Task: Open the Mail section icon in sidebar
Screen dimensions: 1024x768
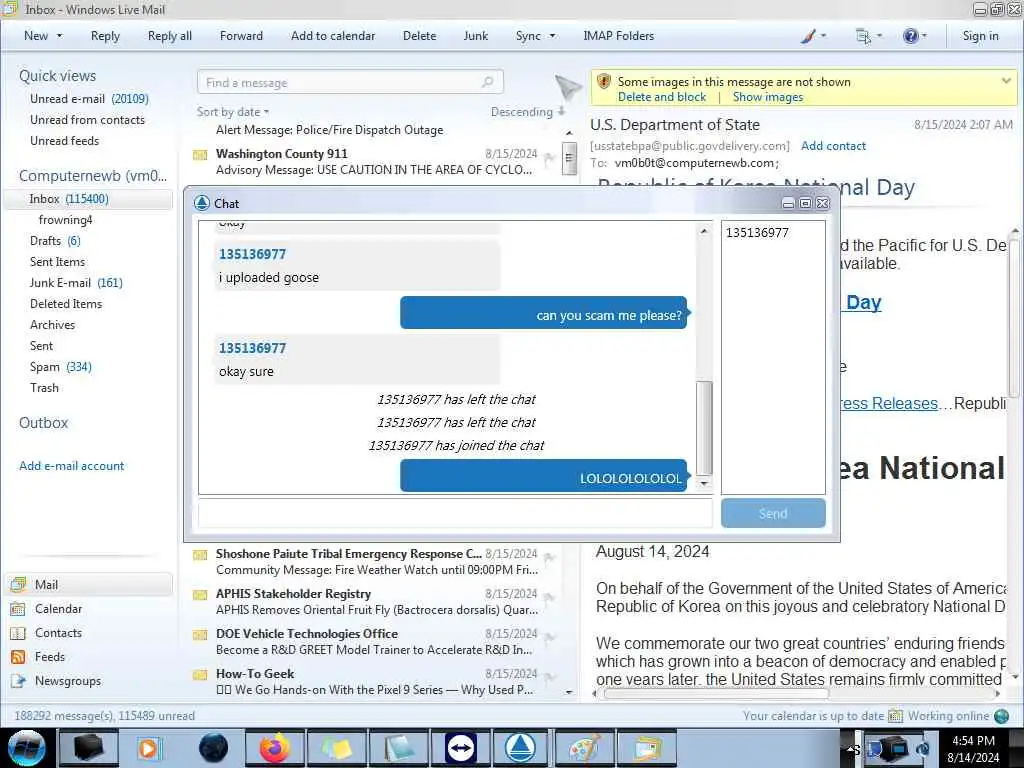Action: (18, 584)
